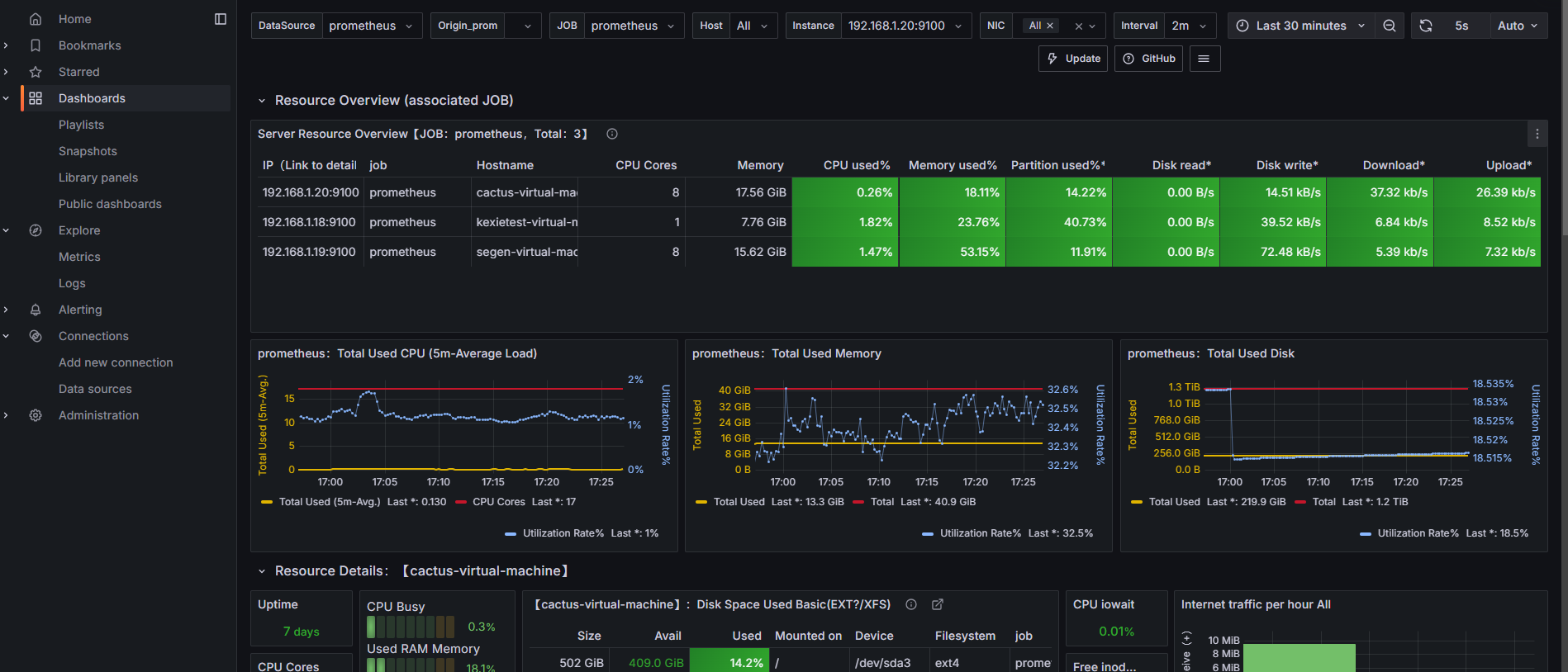This screenshot has width=1568, height=672.
Task: Click the Starred star icon
Action: 36,72
